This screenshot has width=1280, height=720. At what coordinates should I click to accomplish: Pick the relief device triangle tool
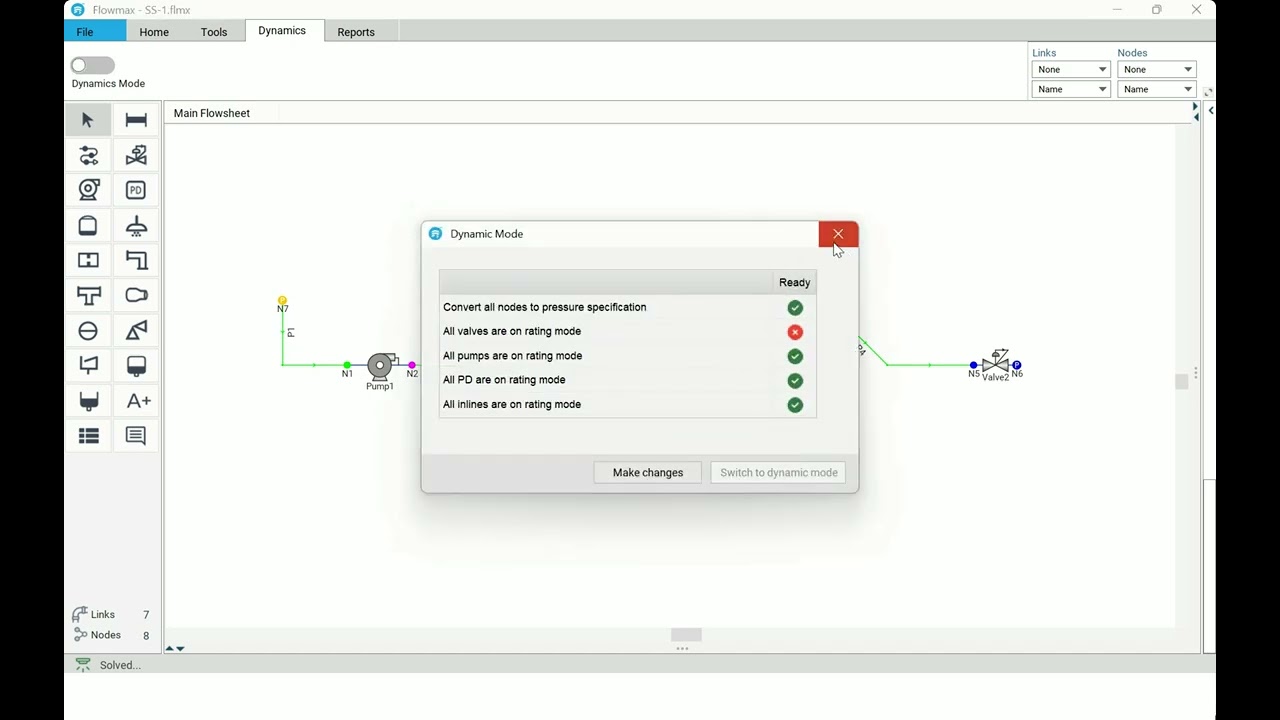136,330
